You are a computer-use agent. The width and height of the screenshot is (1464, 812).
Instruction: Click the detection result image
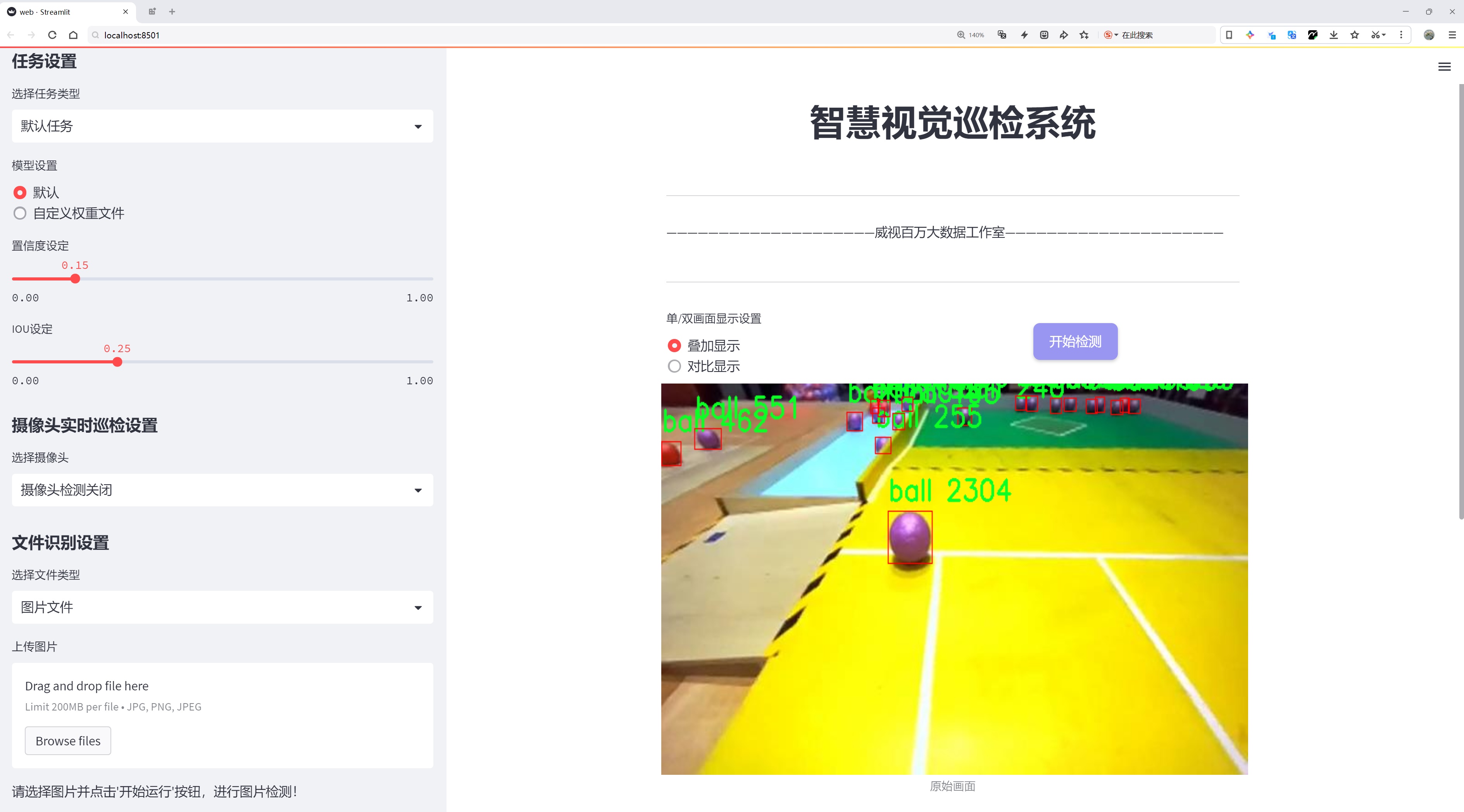(x=954, y=579)
